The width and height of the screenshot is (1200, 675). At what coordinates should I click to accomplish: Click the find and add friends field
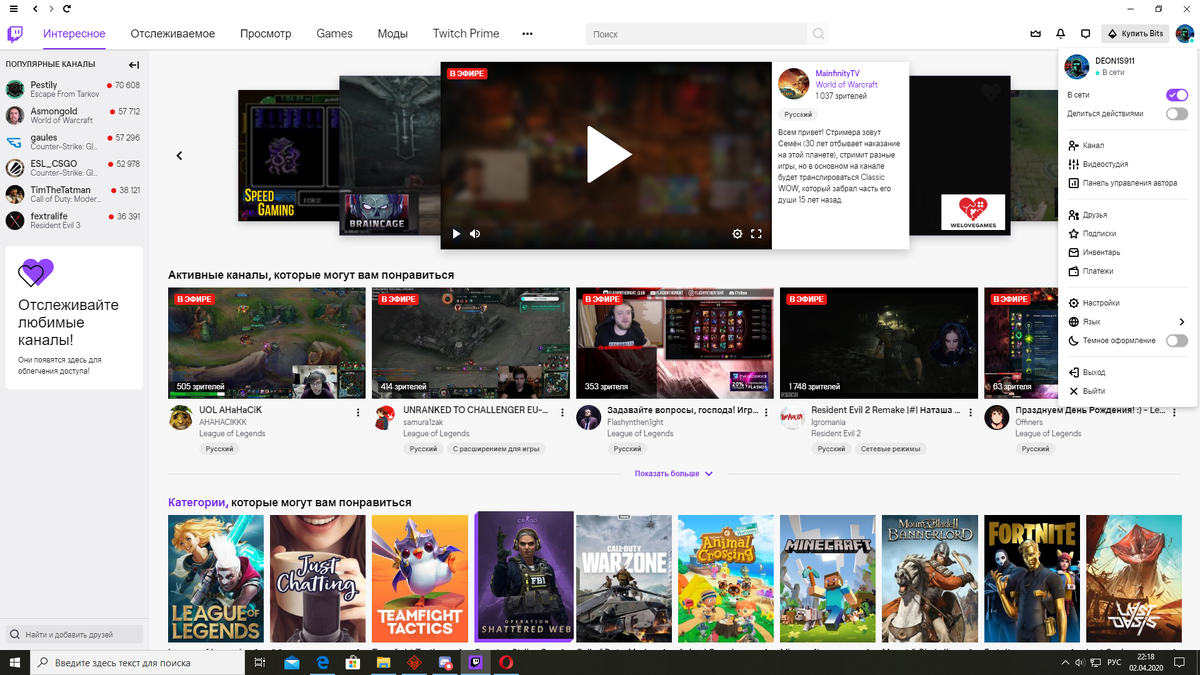(x=74, y=635)
